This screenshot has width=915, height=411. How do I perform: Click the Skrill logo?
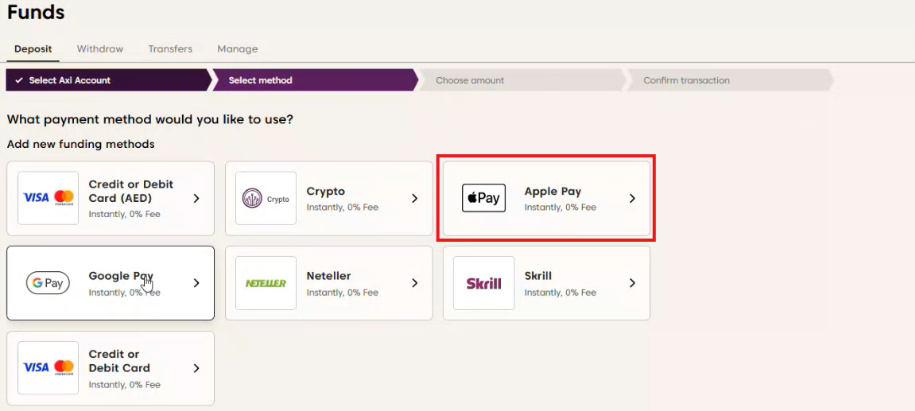[x=484, y=283]
